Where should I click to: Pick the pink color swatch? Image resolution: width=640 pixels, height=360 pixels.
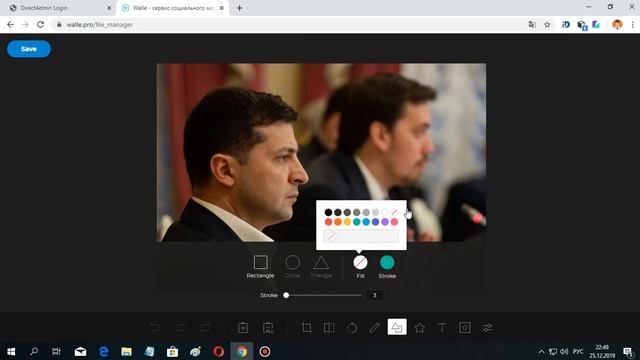(394, 222)
